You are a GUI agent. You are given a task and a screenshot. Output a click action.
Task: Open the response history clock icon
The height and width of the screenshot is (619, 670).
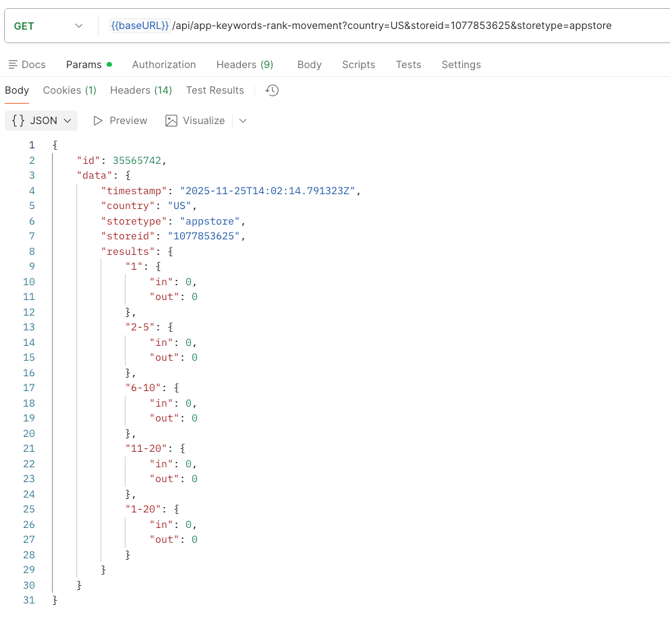272,91
